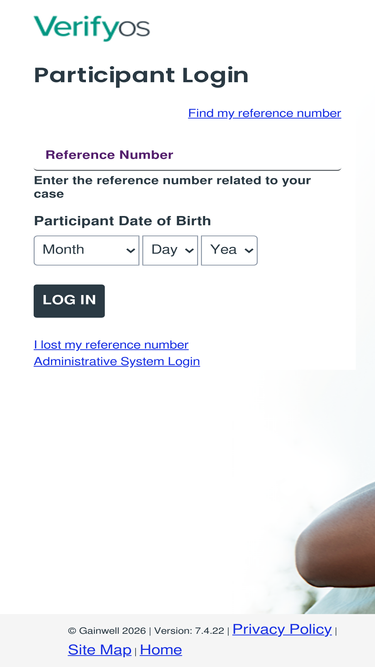Click the Verifyos logo
This screenshot has height=667, width=375.
[x=92, y=29]
